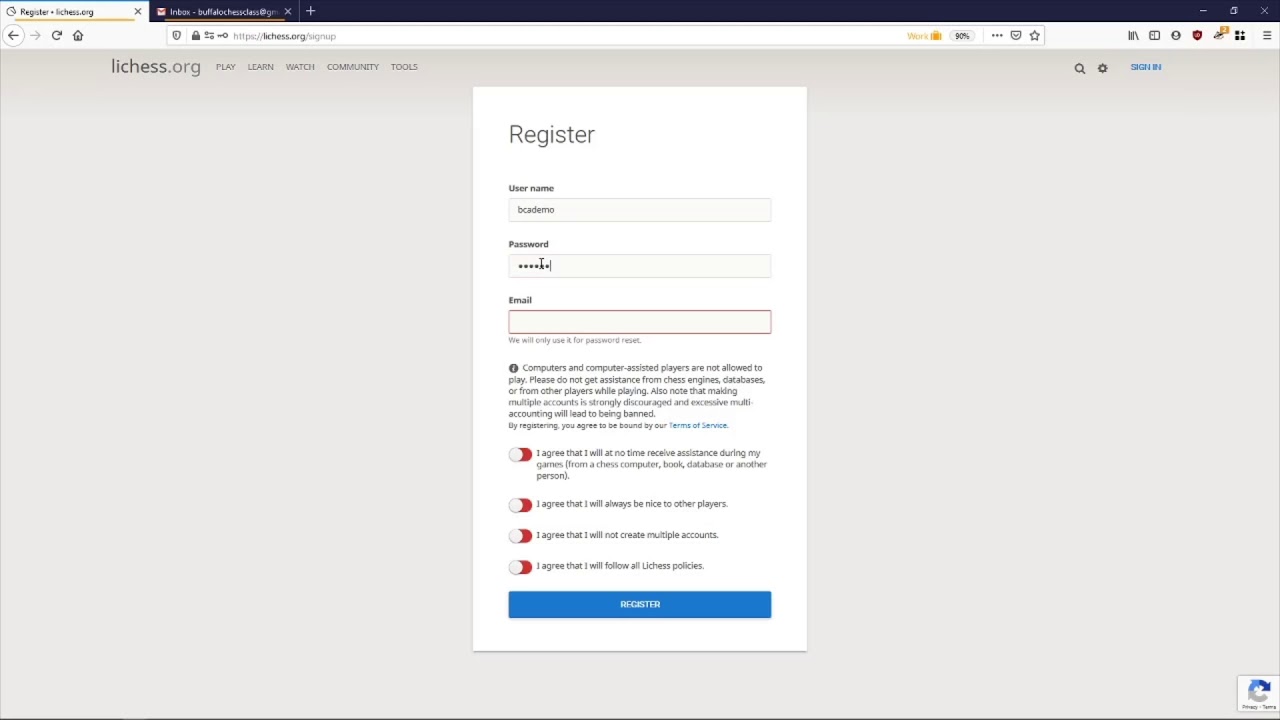The height and width of the screenshot is (720, 1280).
Task: Click the browser forward arrow
Action: 35,35
